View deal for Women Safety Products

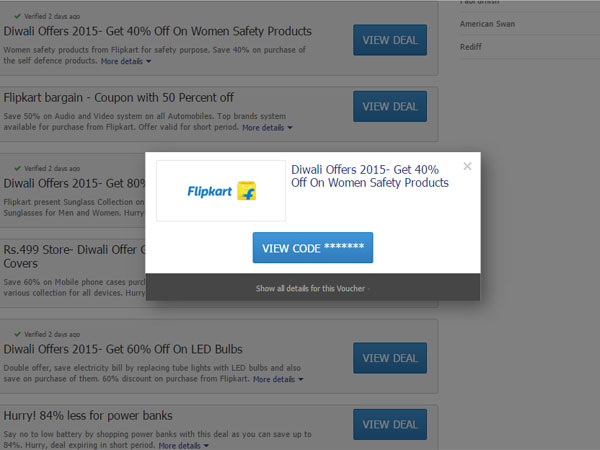pyautogui.click(x=389, y=40)
